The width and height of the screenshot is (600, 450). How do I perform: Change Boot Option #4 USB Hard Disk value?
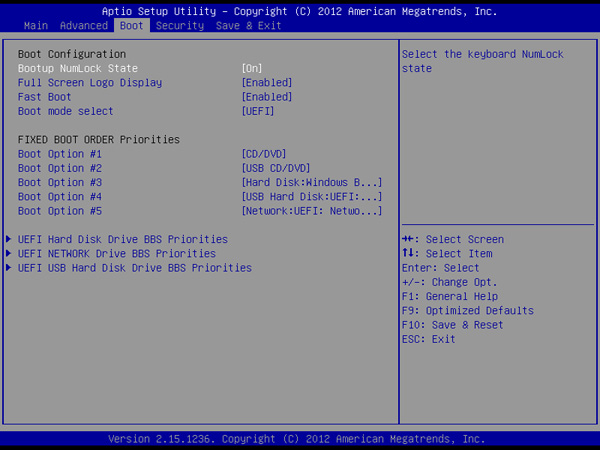(x=312, y=198)
